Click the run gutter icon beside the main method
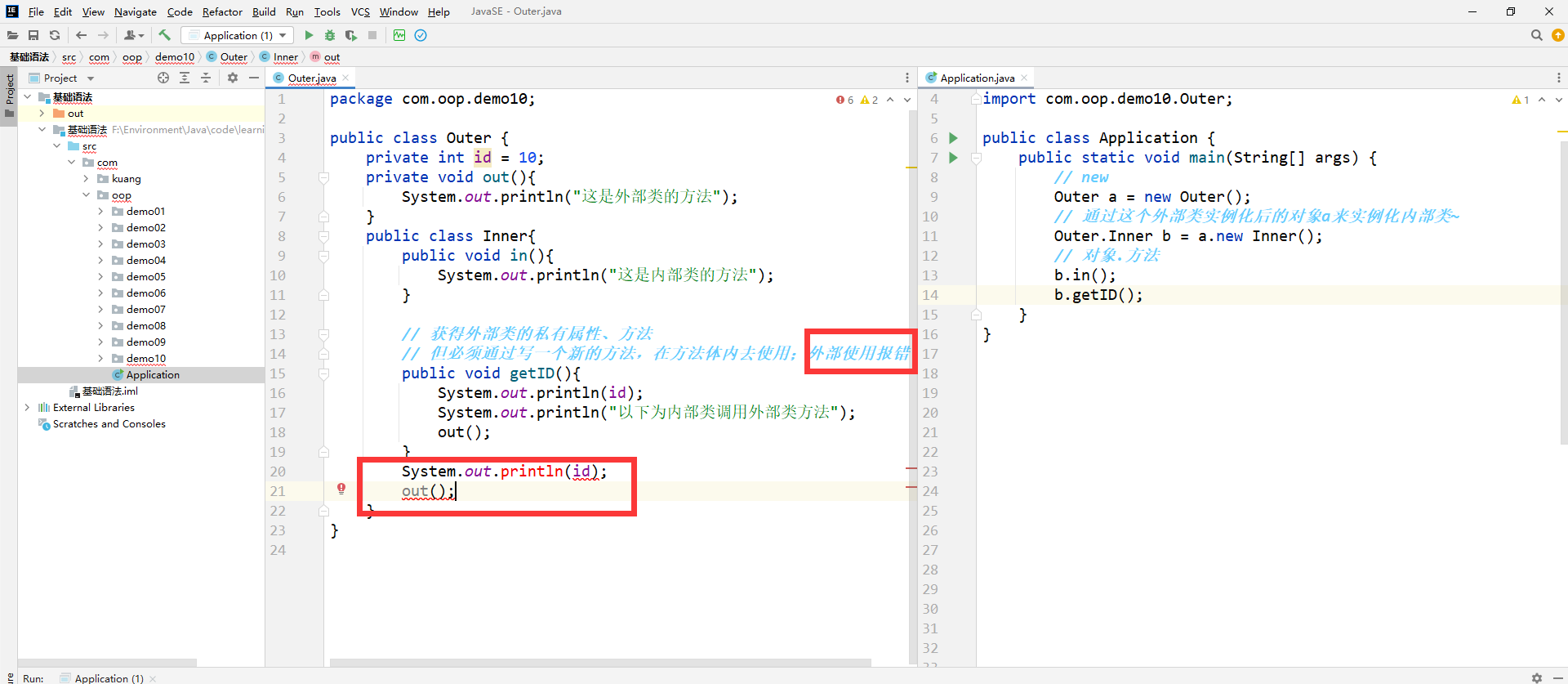This screenshot has width=1568, height=684. [x=953, y=158]
